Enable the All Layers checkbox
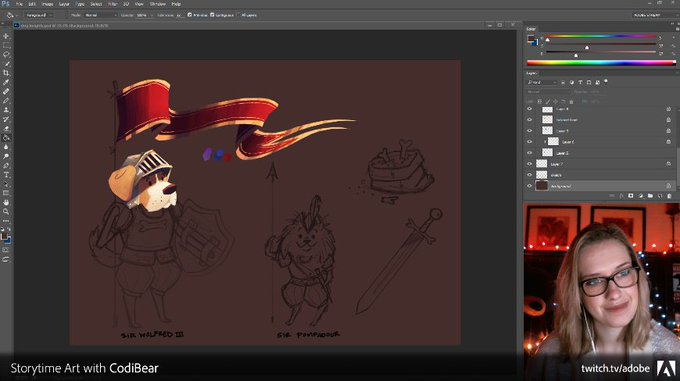680x381 pixels. pyautogui.click(x=238, y=15)
